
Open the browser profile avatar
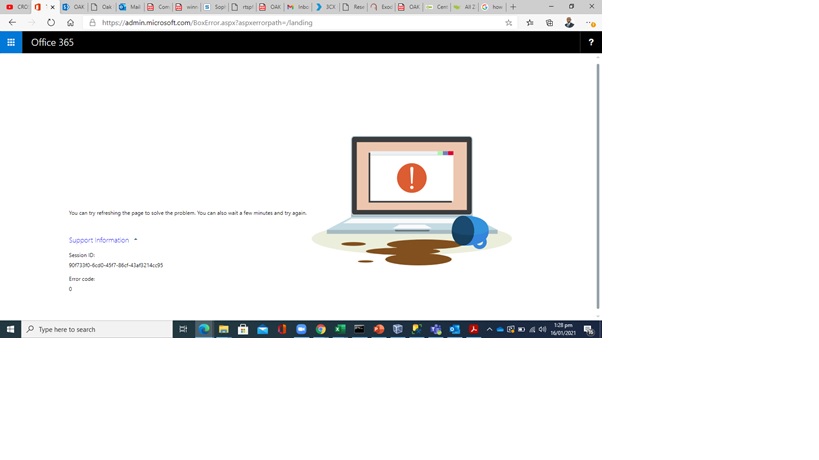569,22
